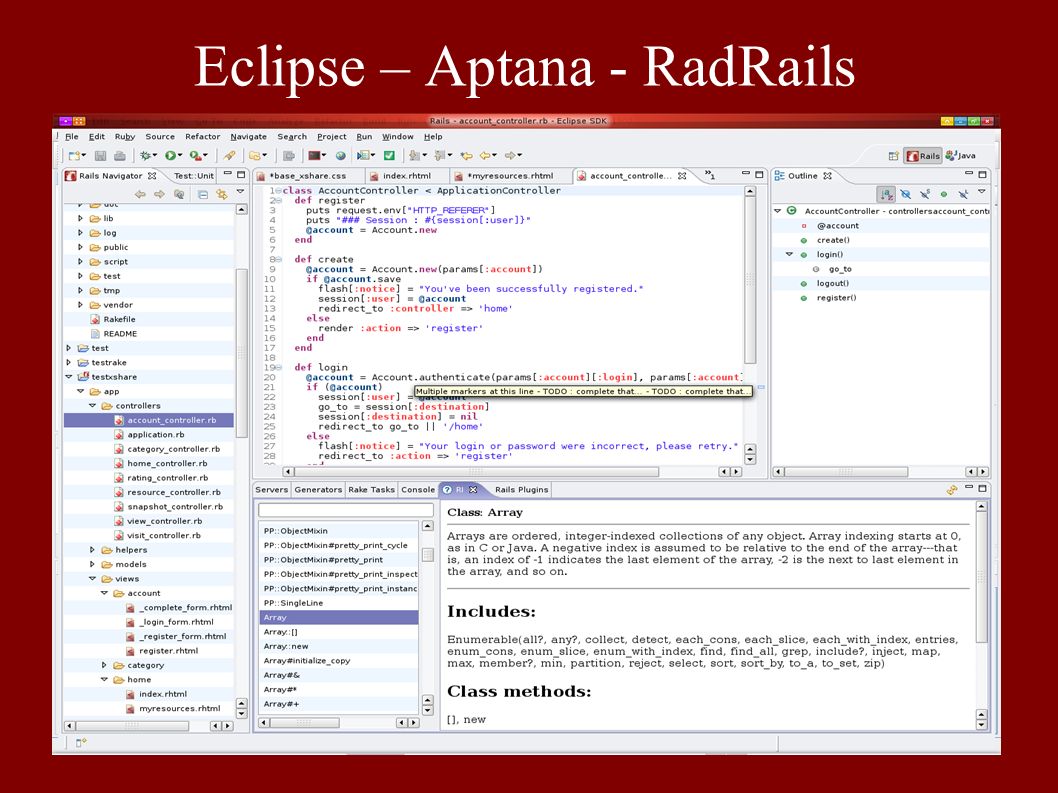The width and height of the screenshot is (1058, 793).
Task: Close the Outline view via its X
Action: pos(827,175)
